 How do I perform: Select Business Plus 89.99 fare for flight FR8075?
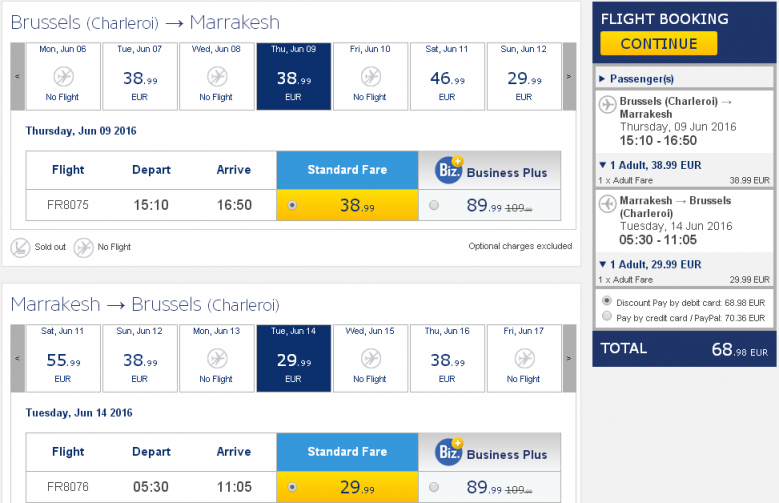434,205
